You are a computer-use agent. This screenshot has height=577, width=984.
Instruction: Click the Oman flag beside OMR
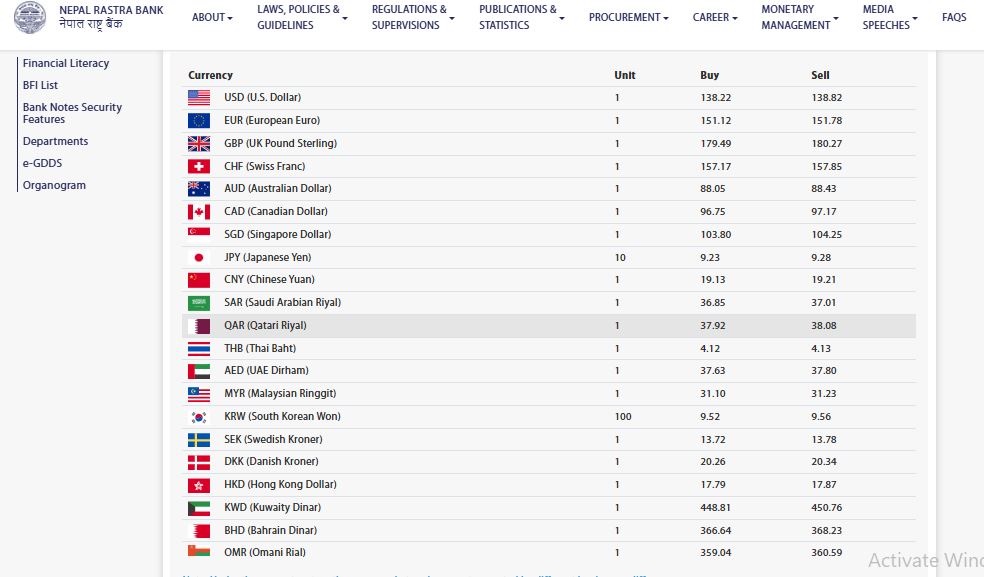(199, 551)
